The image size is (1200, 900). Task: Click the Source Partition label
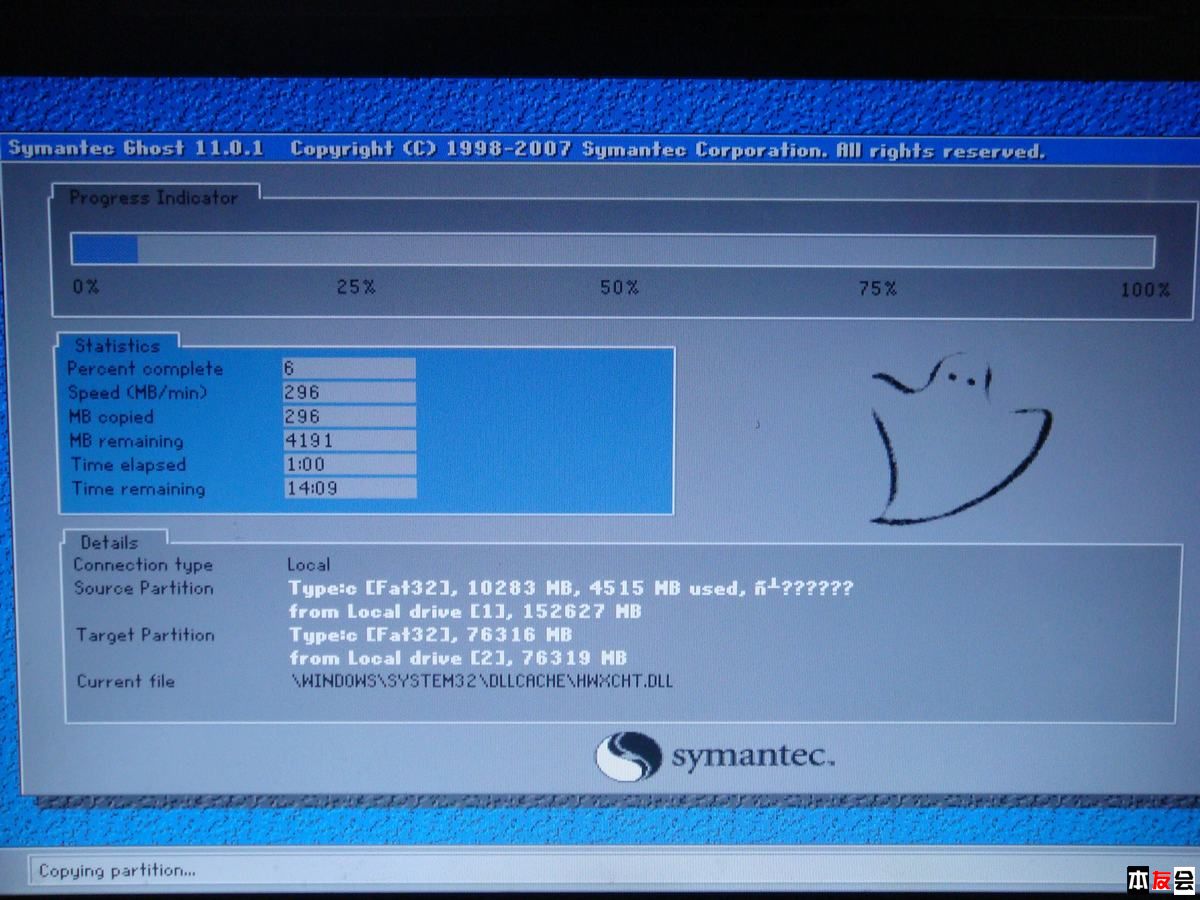click(x=143, y=588)
